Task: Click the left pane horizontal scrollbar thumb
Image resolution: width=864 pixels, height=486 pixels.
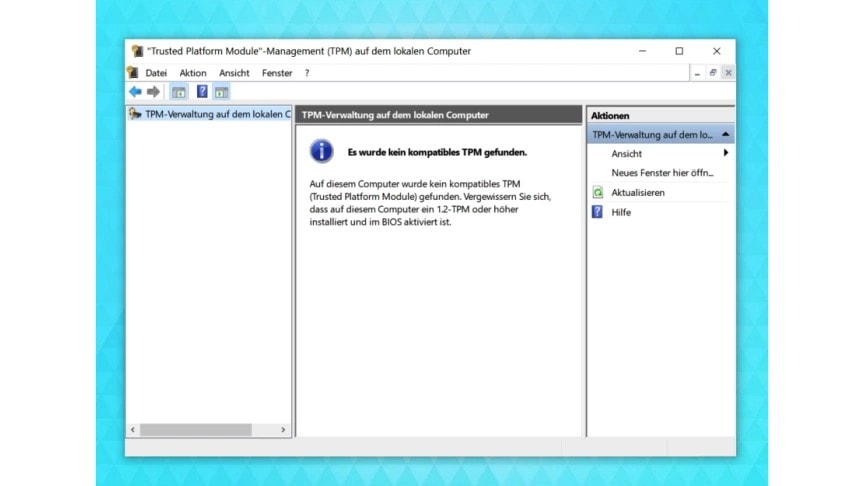Action: click(195, 429)
